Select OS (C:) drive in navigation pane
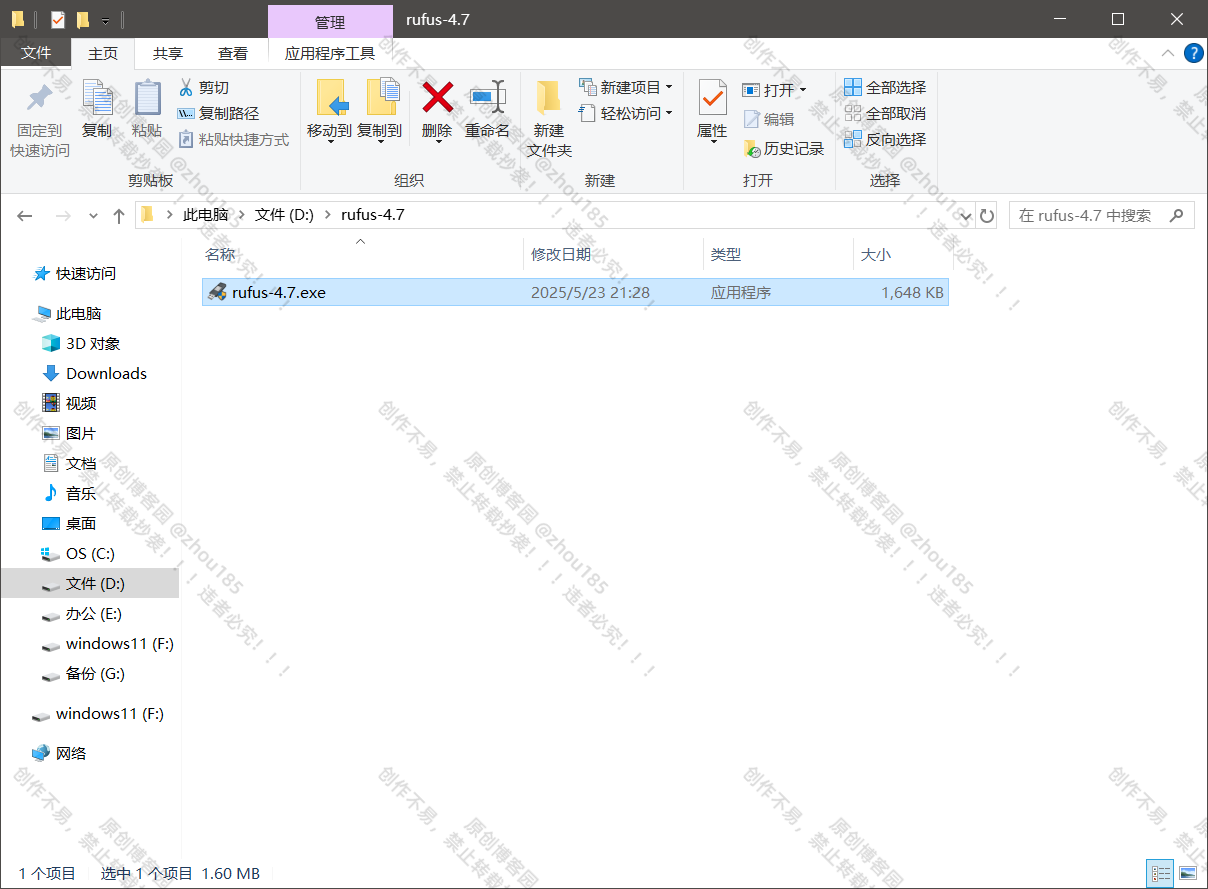The width and height of the screenshot is (1208, 889). click(x=90, y=554)
